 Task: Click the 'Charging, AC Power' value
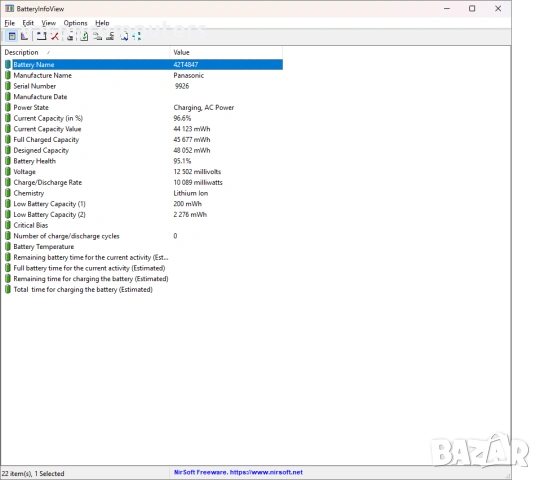[204, 108]
